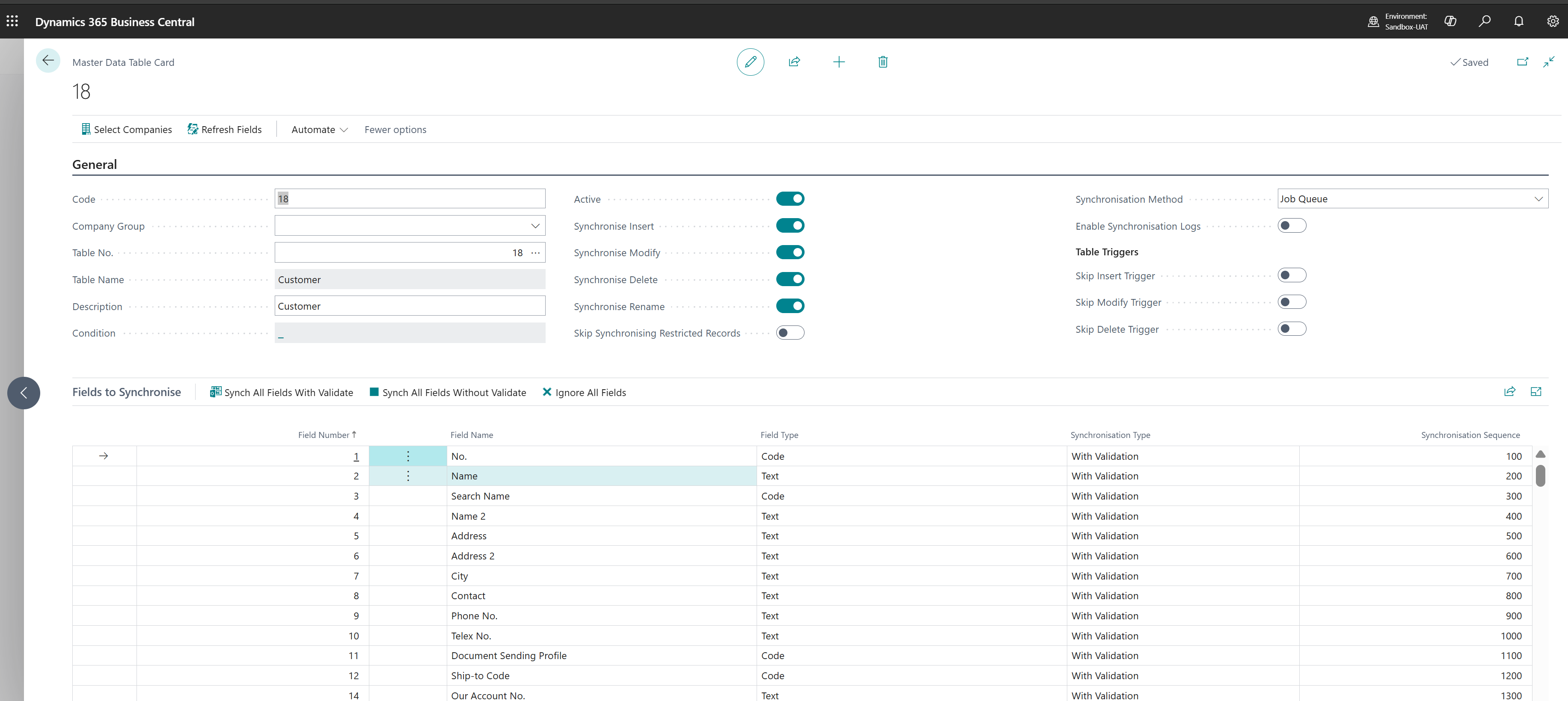Click the environment globe icon

1373,21
